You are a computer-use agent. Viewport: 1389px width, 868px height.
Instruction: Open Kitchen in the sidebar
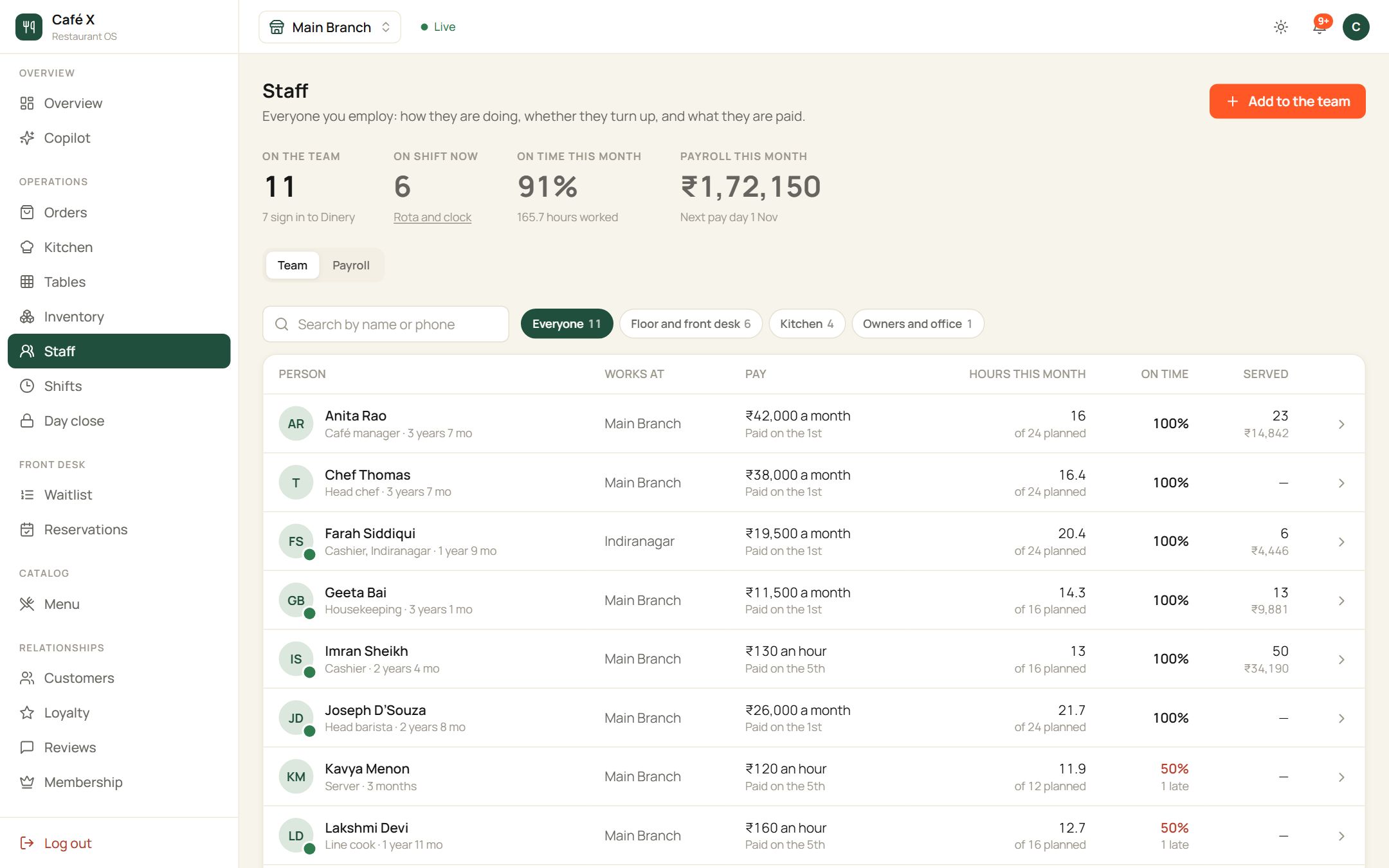(x=119, y=248)
